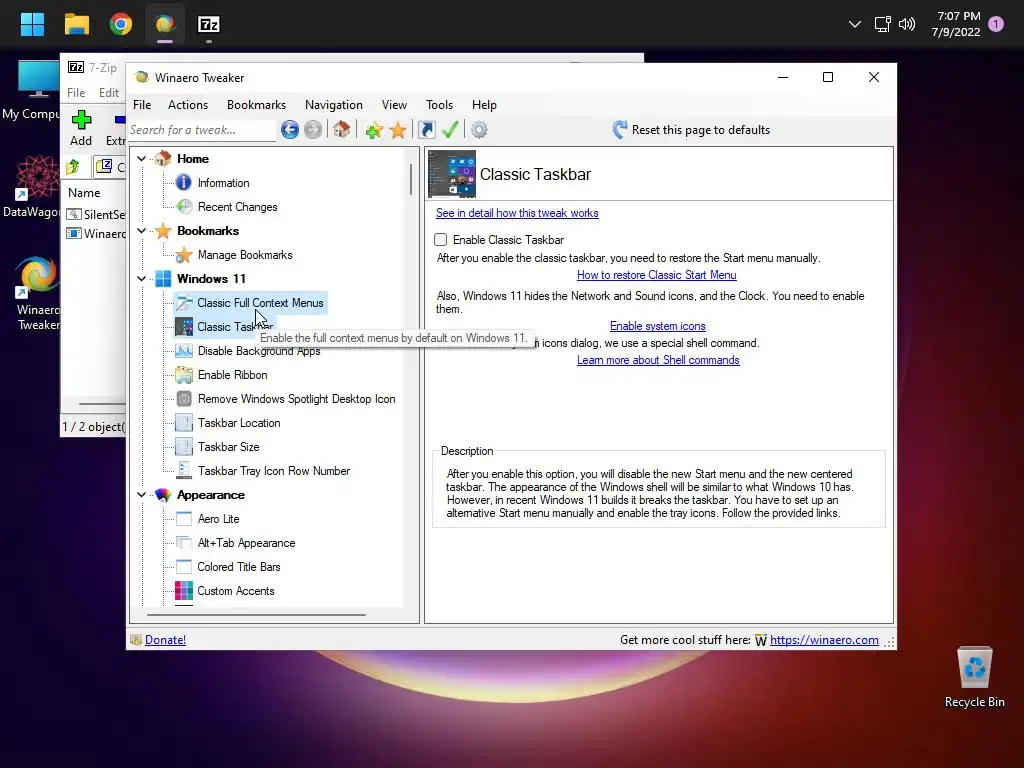Add bookmark using green plus star icon
The height and width of the screenshot is (768, 1024).
pyautogui.click(x=374, y=130)
